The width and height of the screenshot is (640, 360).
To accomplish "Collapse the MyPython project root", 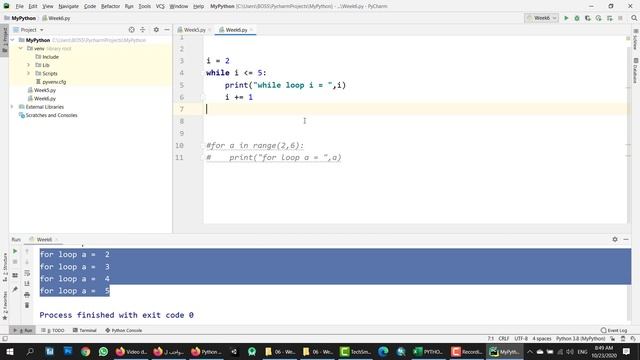I will [x=13, y=40].
